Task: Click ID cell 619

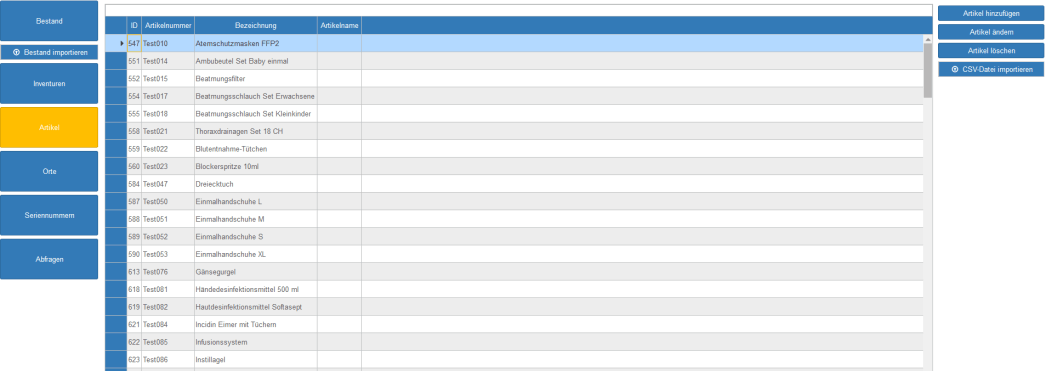Action: [x=134, y=307]
